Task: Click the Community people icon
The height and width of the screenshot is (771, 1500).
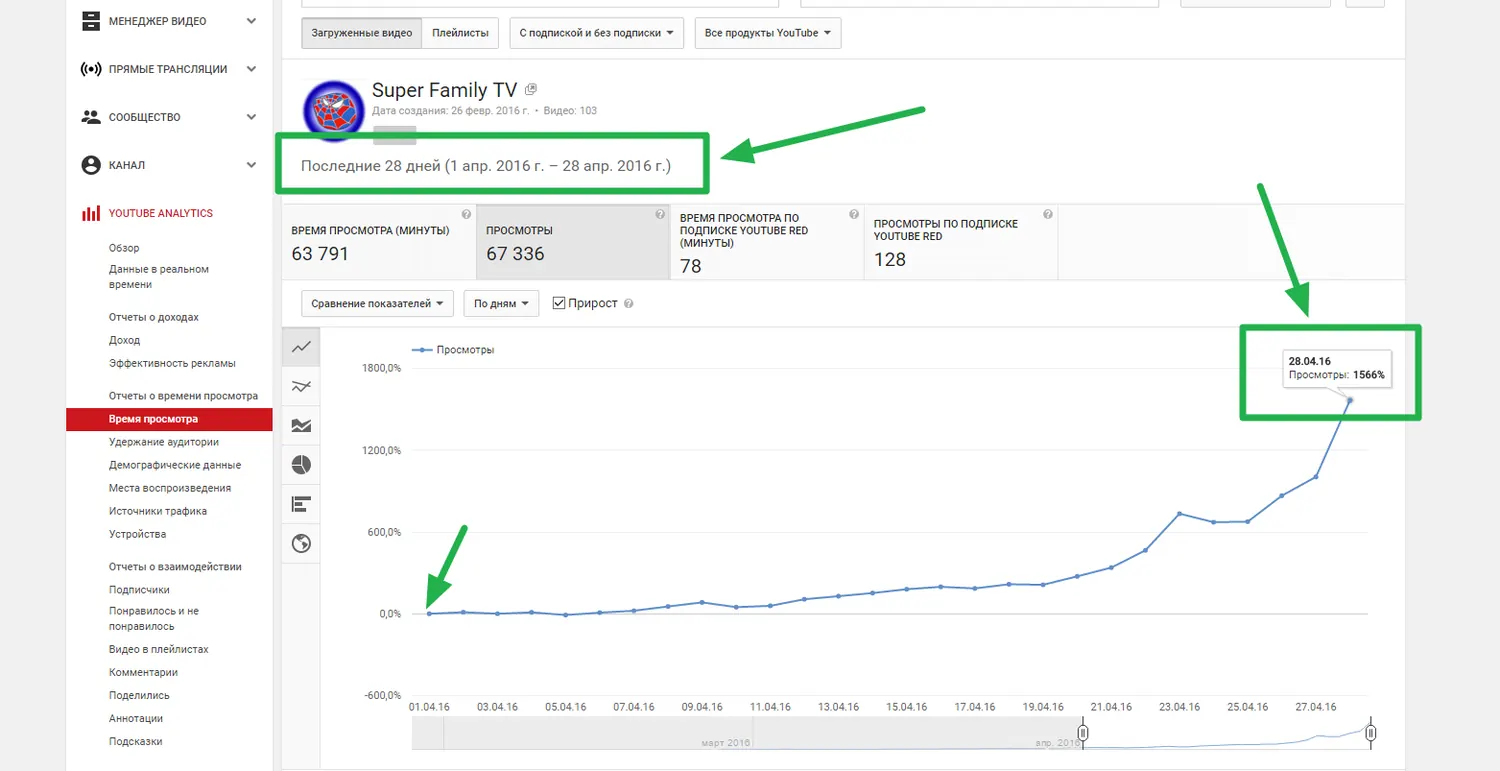Action: [91, 117]
